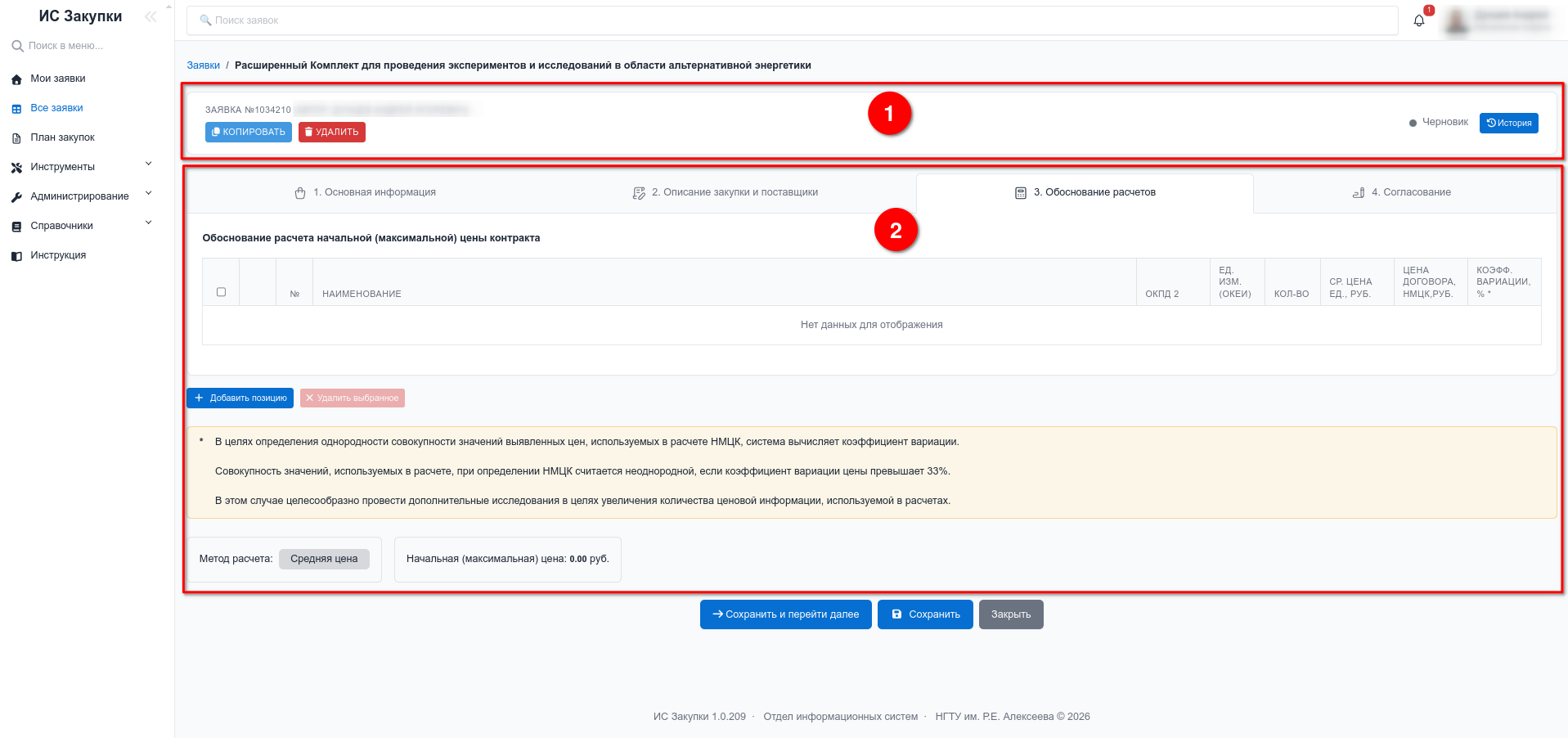Expand the Инструменты menu chevron
The image size is (1568, 738).
point(149,164)
